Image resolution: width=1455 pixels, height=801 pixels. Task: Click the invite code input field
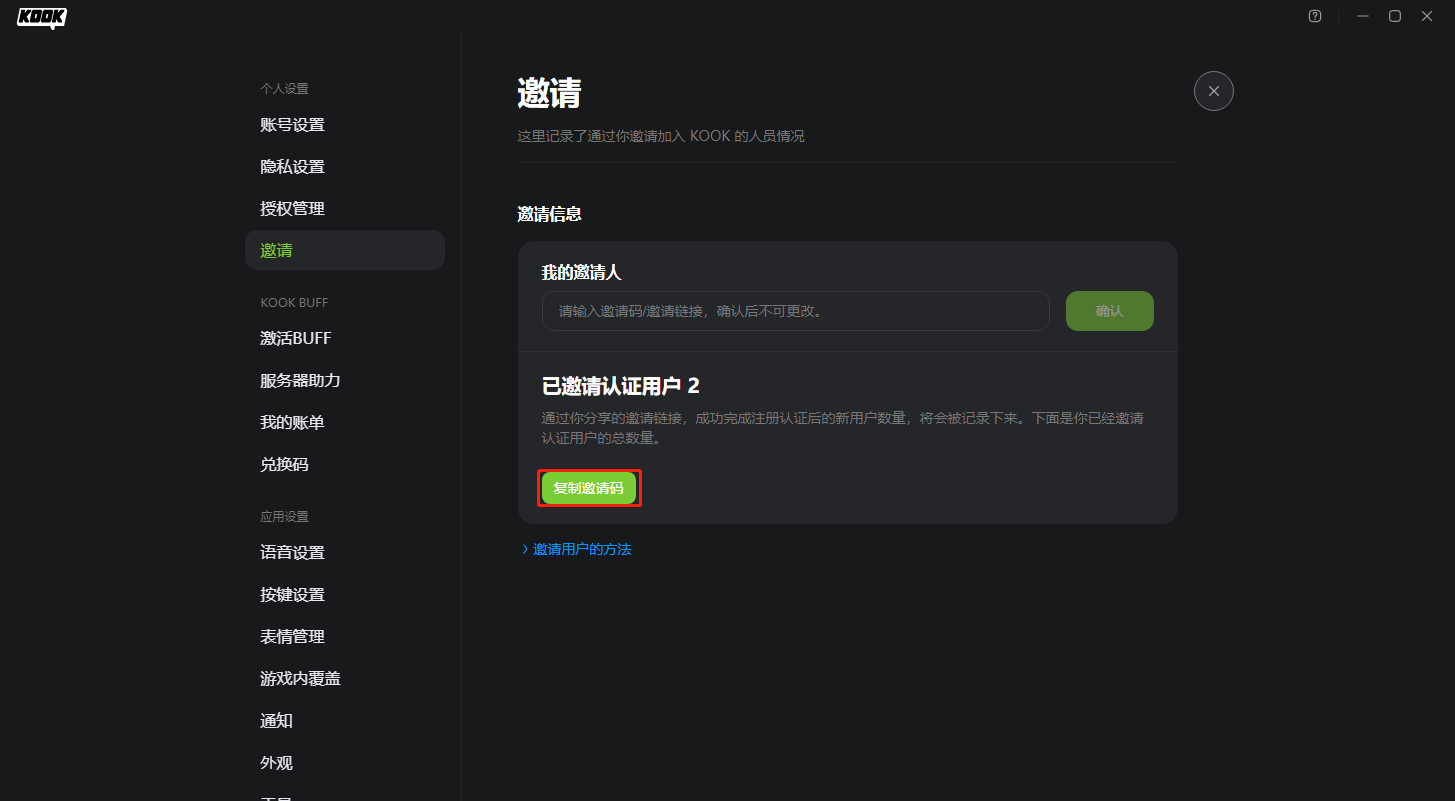(795, 311)
